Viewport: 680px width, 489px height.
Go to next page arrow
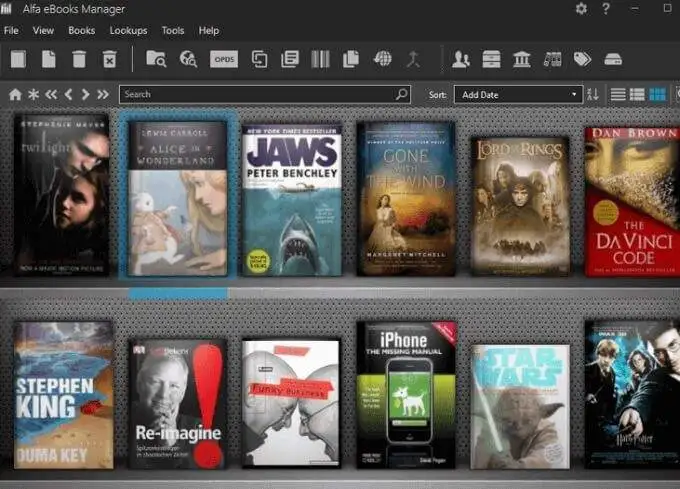pyautogui.click(x=85, y=94)
